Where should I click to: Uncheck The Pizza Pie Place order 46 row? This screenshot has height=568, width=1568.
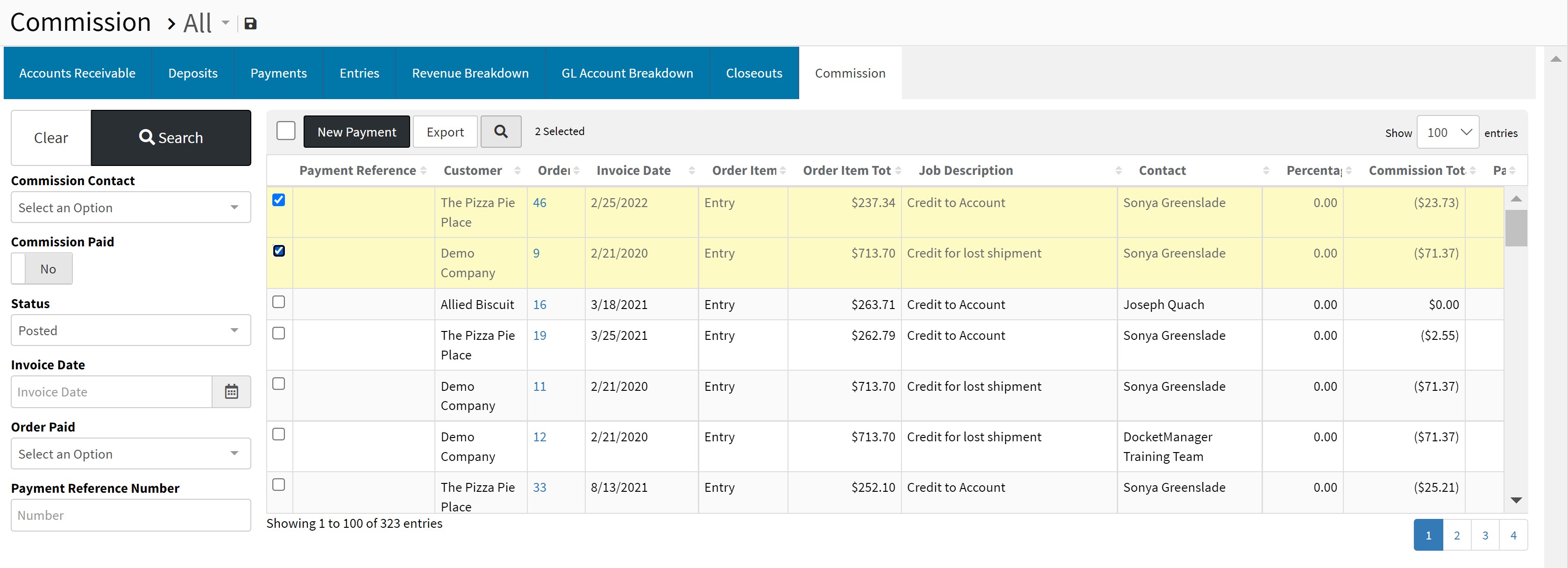pyautogui.click(x=279, y=200)
